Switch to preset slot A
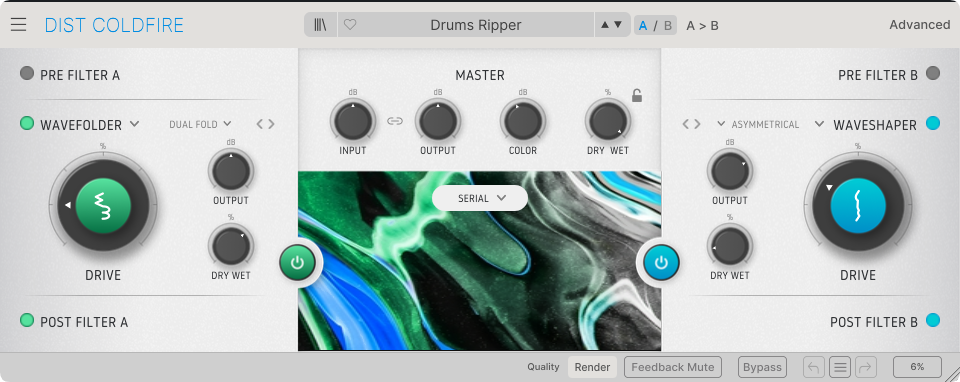This screenshot has width=960, height=382. (643, 26)
